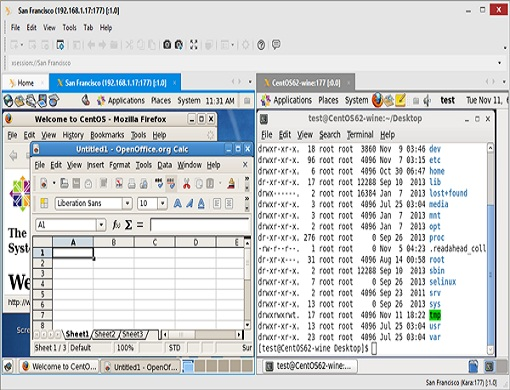Image resolution: width=510 pixels, height=390 pixels.
Task: Click the Cut scissors icon in Calc toolbar
Action: coord(186,183)
